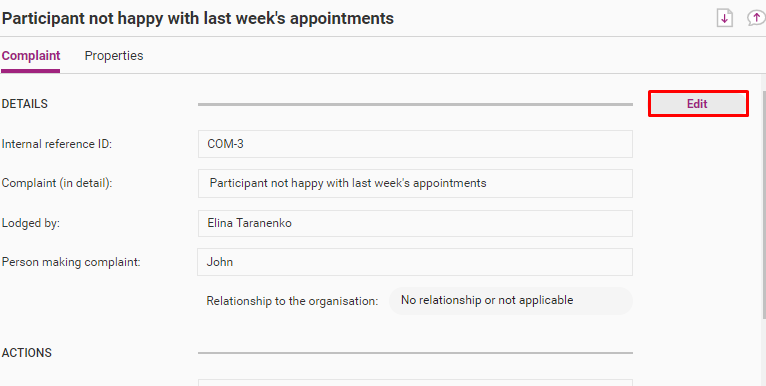Screen dimensions: 766x386
Task: Click the complaint title heading at top
Action: coord(198,19)
